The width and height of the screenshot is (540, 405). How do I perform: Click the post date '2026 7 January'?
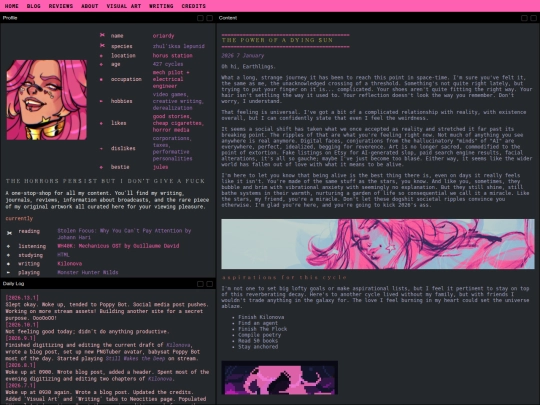click(x=242, y=55)
